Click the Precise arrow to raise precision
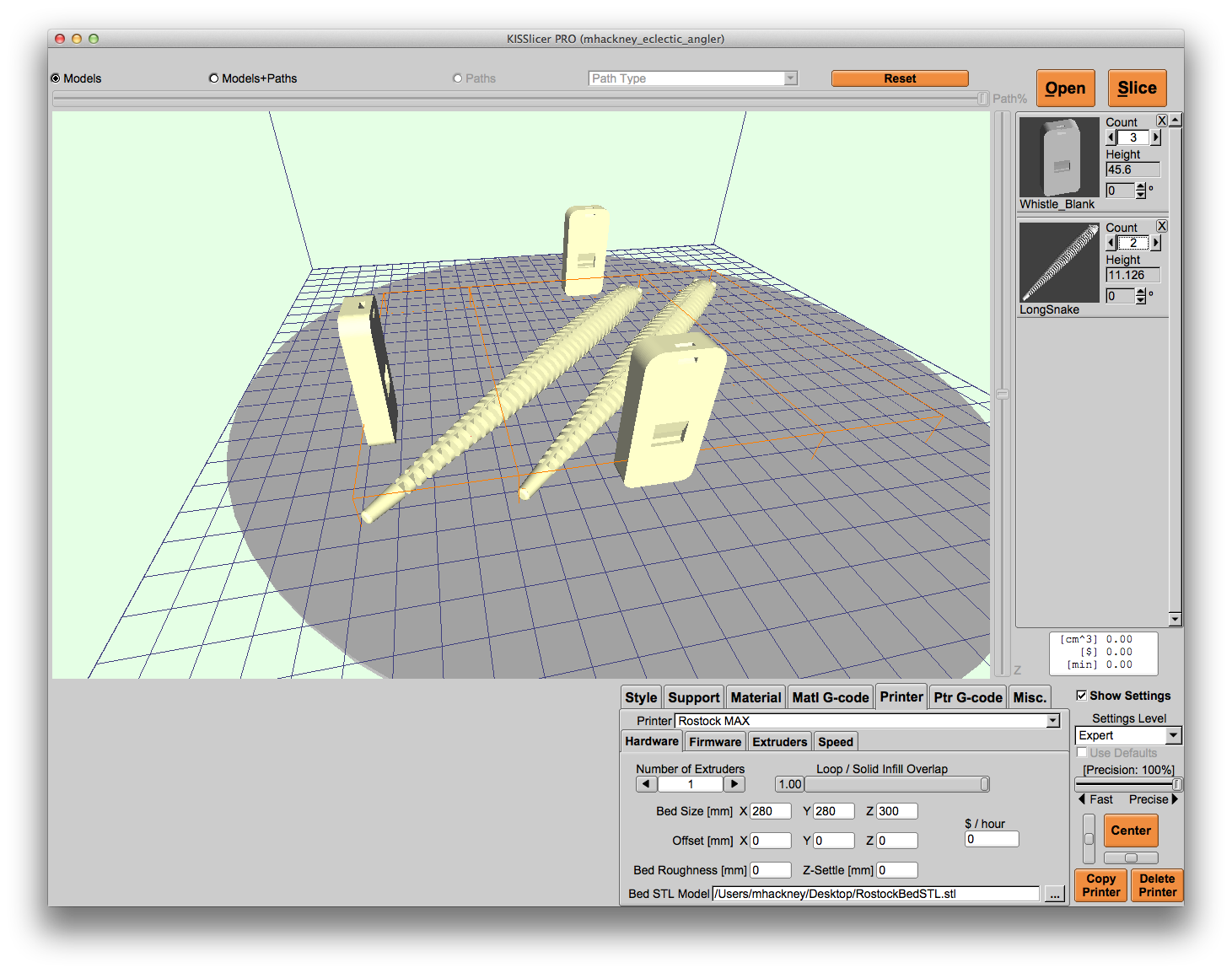The width and height of the screenshot is (1232, 973). [x=1175, y=799]
